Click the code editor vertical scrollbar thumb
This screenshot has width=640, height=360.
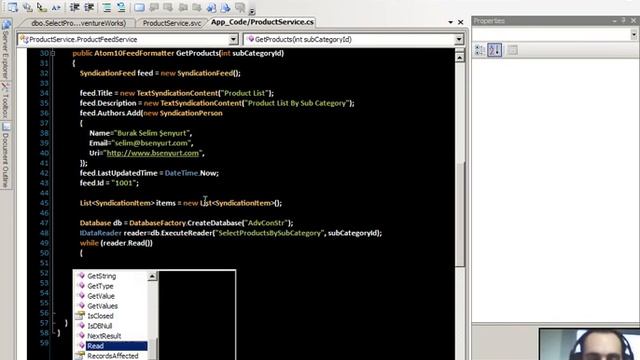click(x=460, y=214)
